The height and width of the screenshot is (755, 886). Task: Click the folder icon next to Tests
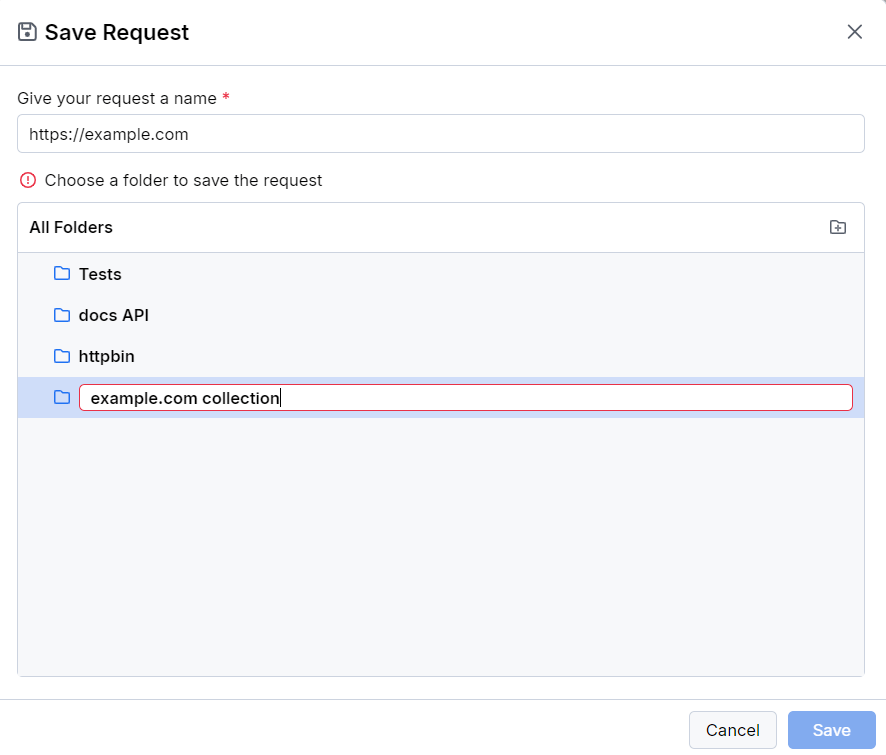tap(61, 274)
